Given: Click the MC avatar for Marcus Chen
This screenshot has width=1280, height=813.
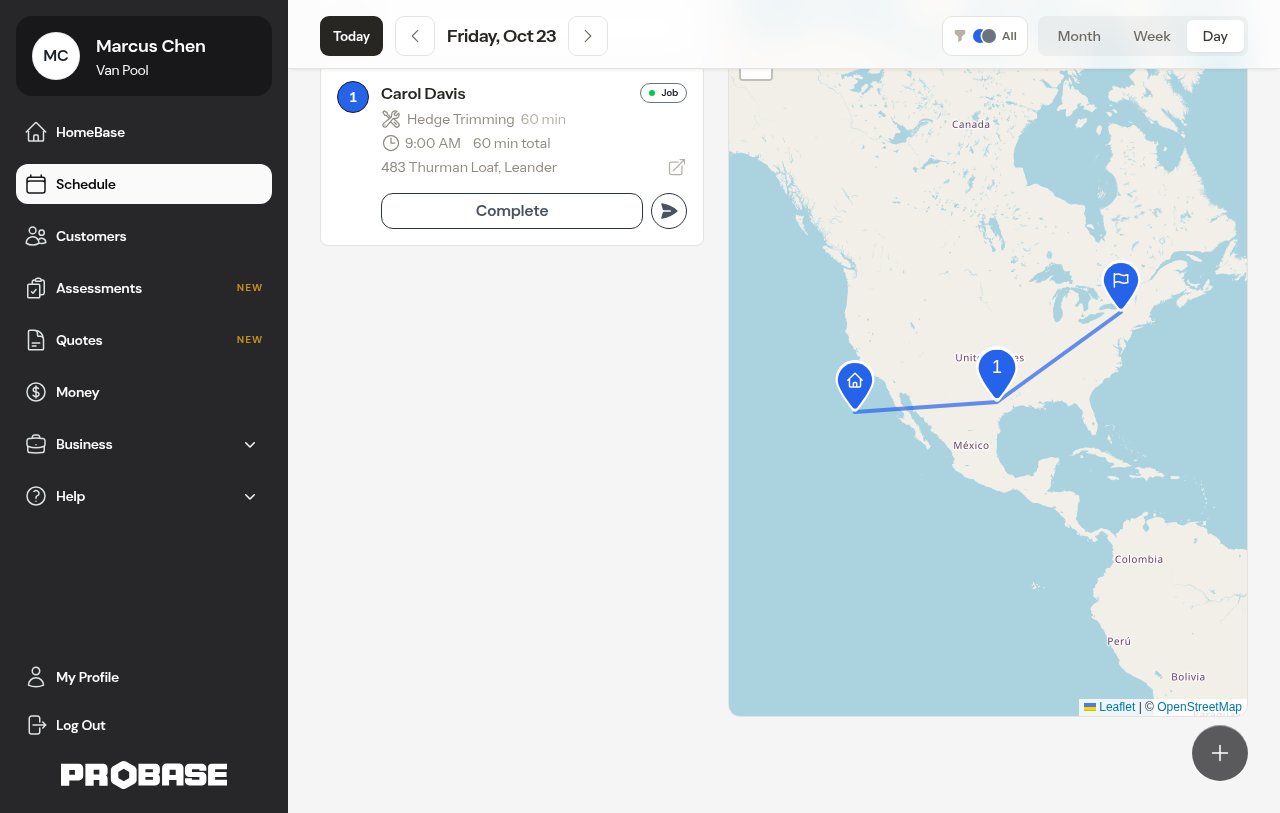Looking at the screenshot, I should coord(56,56).
